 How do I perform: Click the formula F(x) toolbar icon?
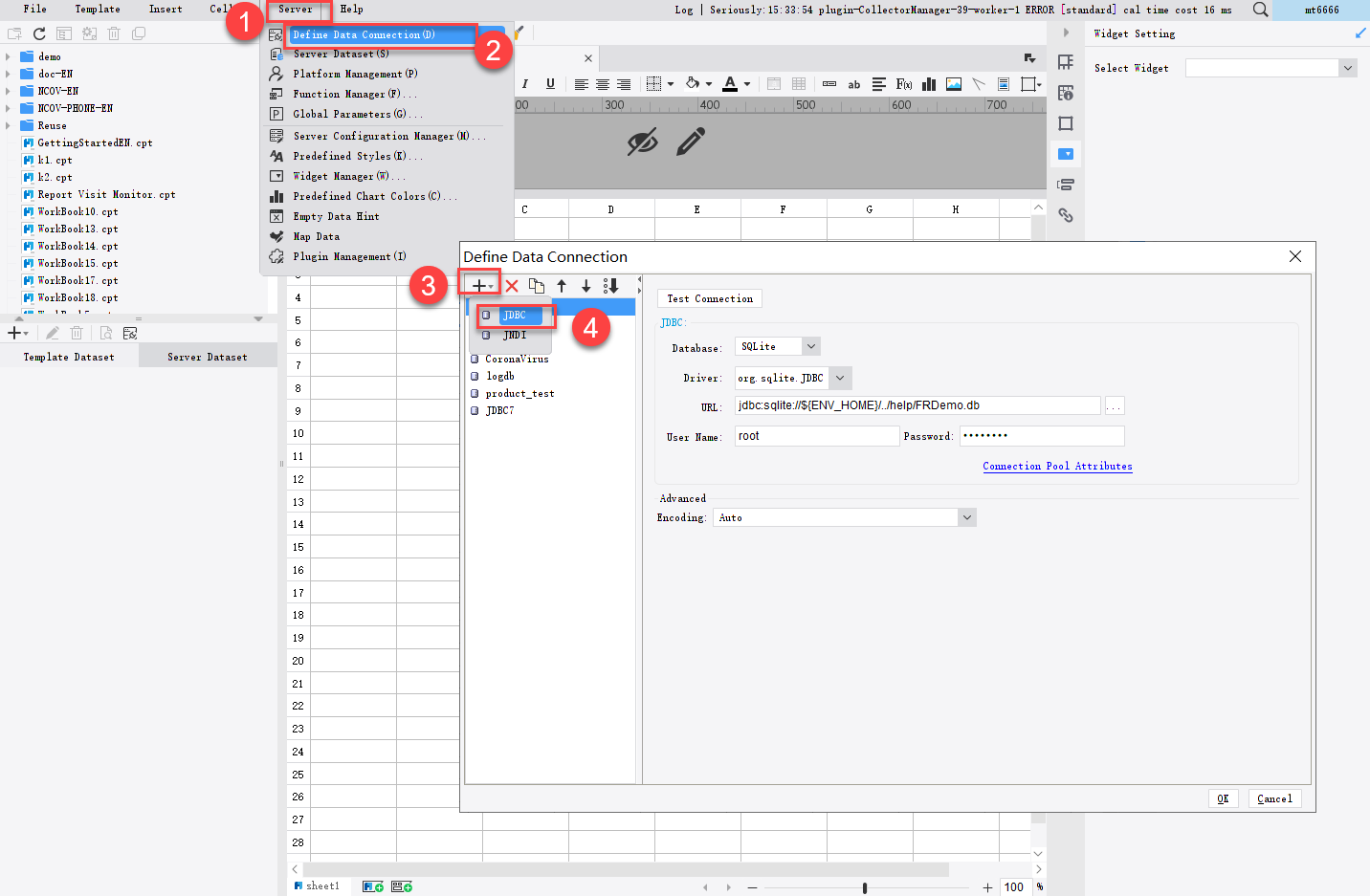tap(903, 84)
